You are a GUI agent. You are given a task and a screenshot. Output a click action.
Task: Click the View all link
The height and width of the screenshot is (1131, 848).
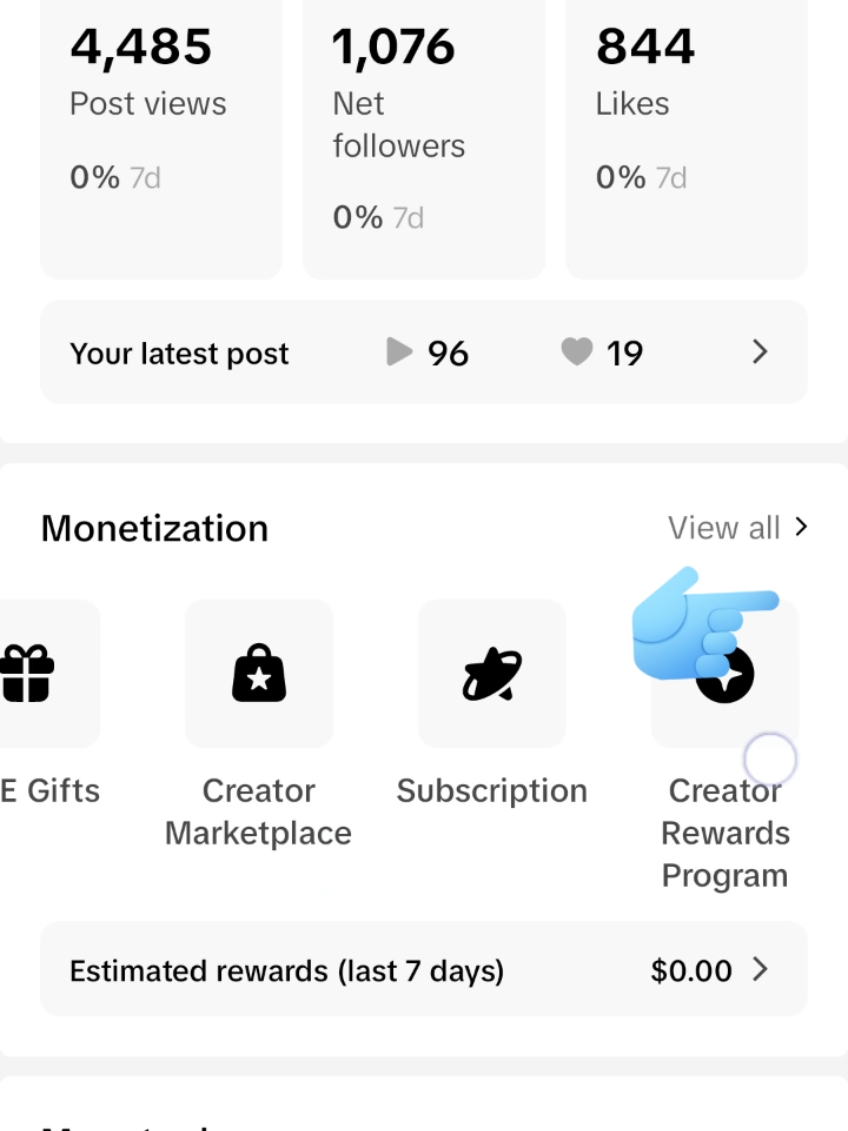tap(723, 527)
